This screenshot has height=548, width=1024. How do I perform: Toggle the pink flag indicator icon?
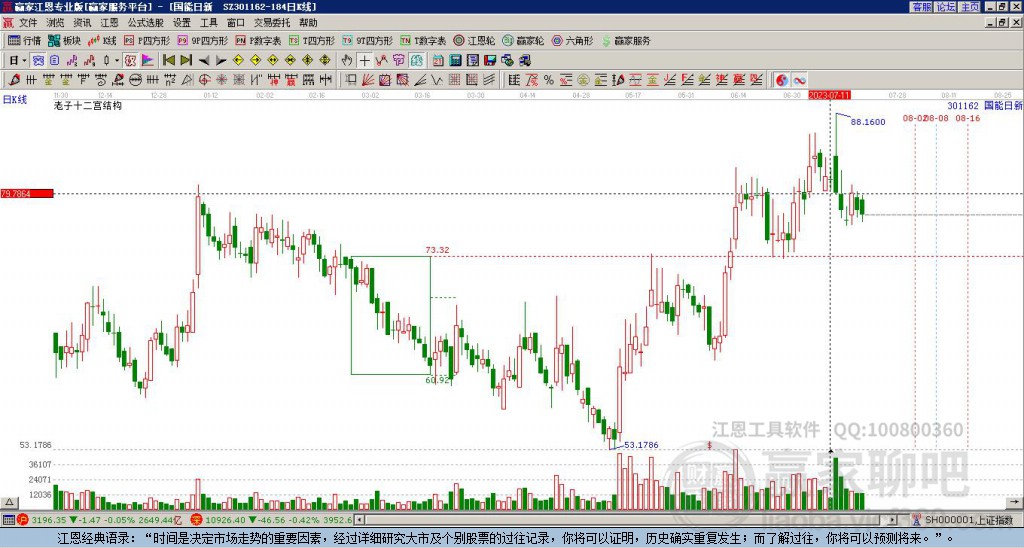pos(148,61)
